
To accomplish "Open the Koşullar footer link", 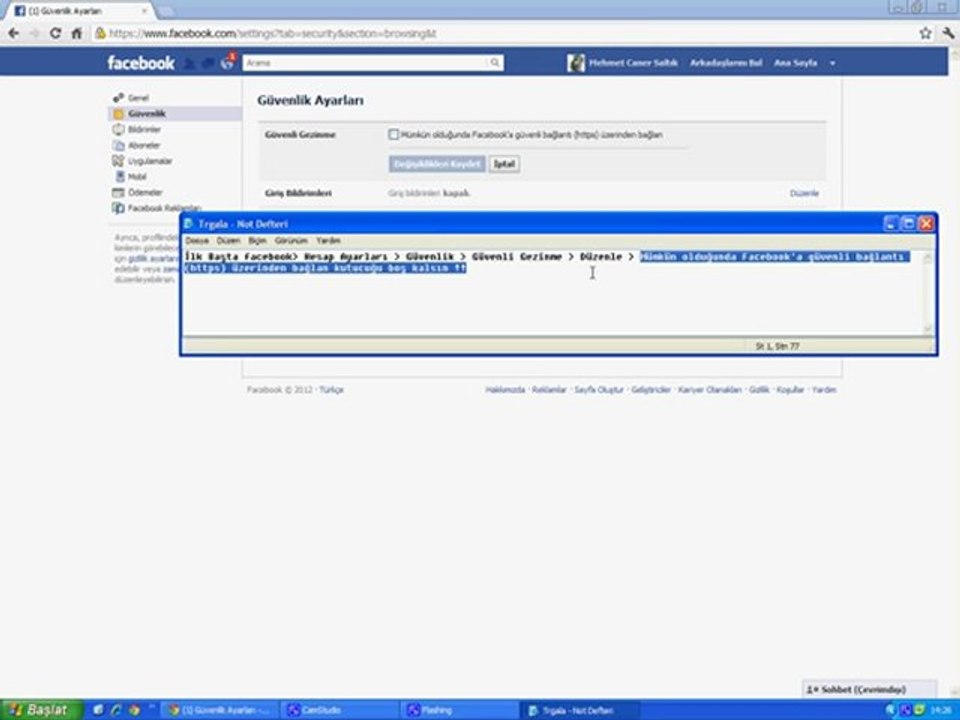I will click(x=790, y=390).
